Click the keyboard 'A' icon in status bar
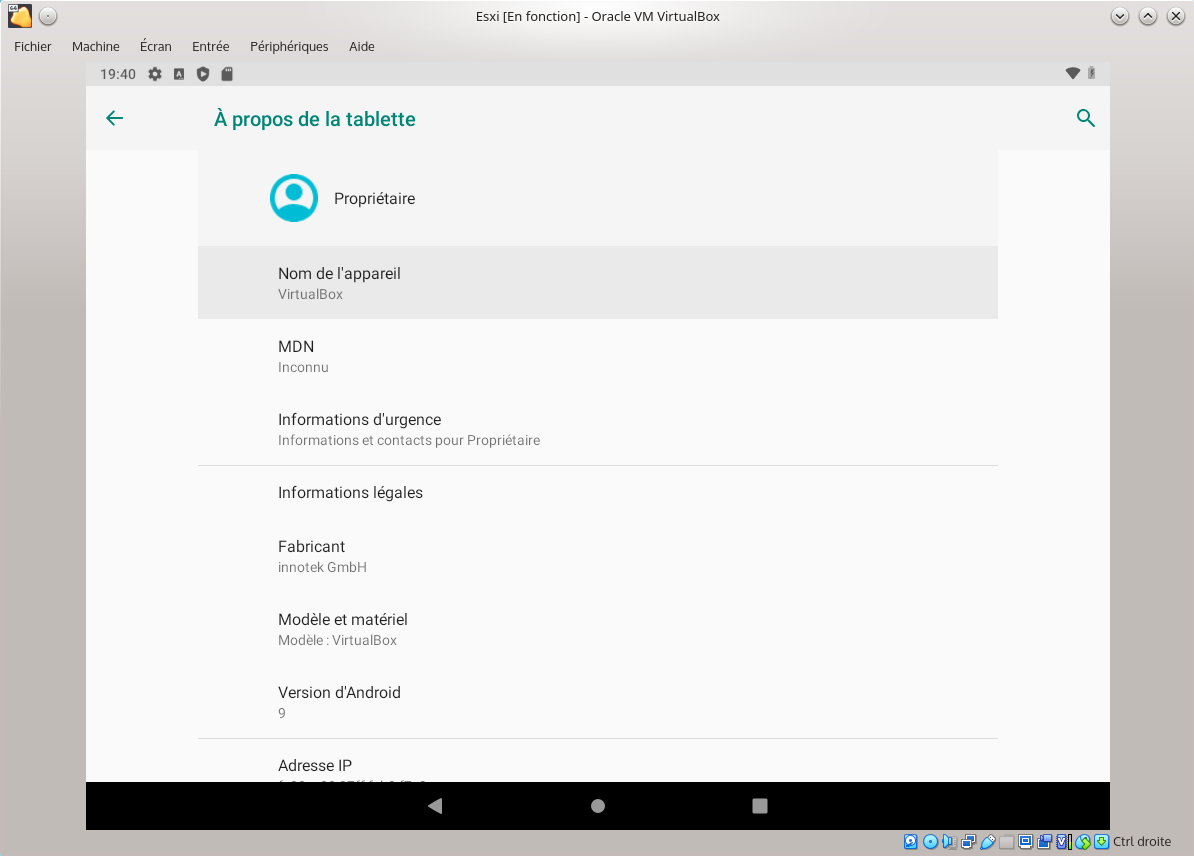This screenshot has height=856, width=1194. (179, 74)
